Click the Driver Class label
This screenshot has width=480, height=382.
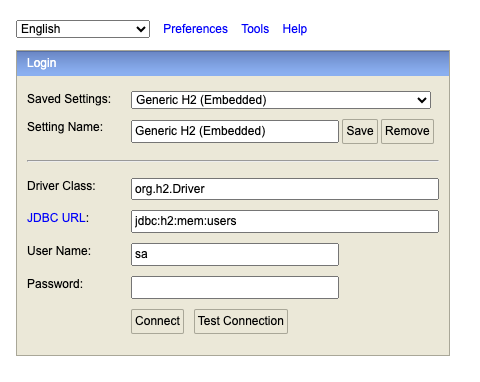click(x=61, y=186)
